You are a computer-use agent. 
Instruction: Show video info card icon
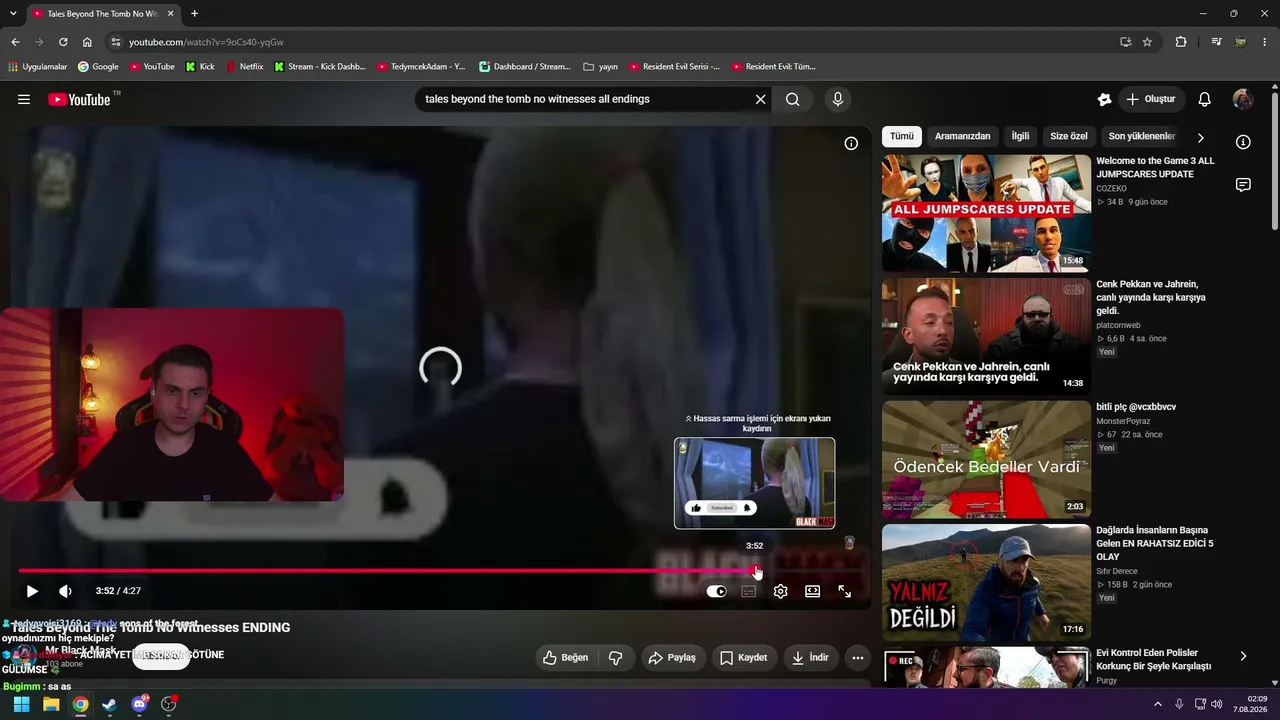click(851, 143)
